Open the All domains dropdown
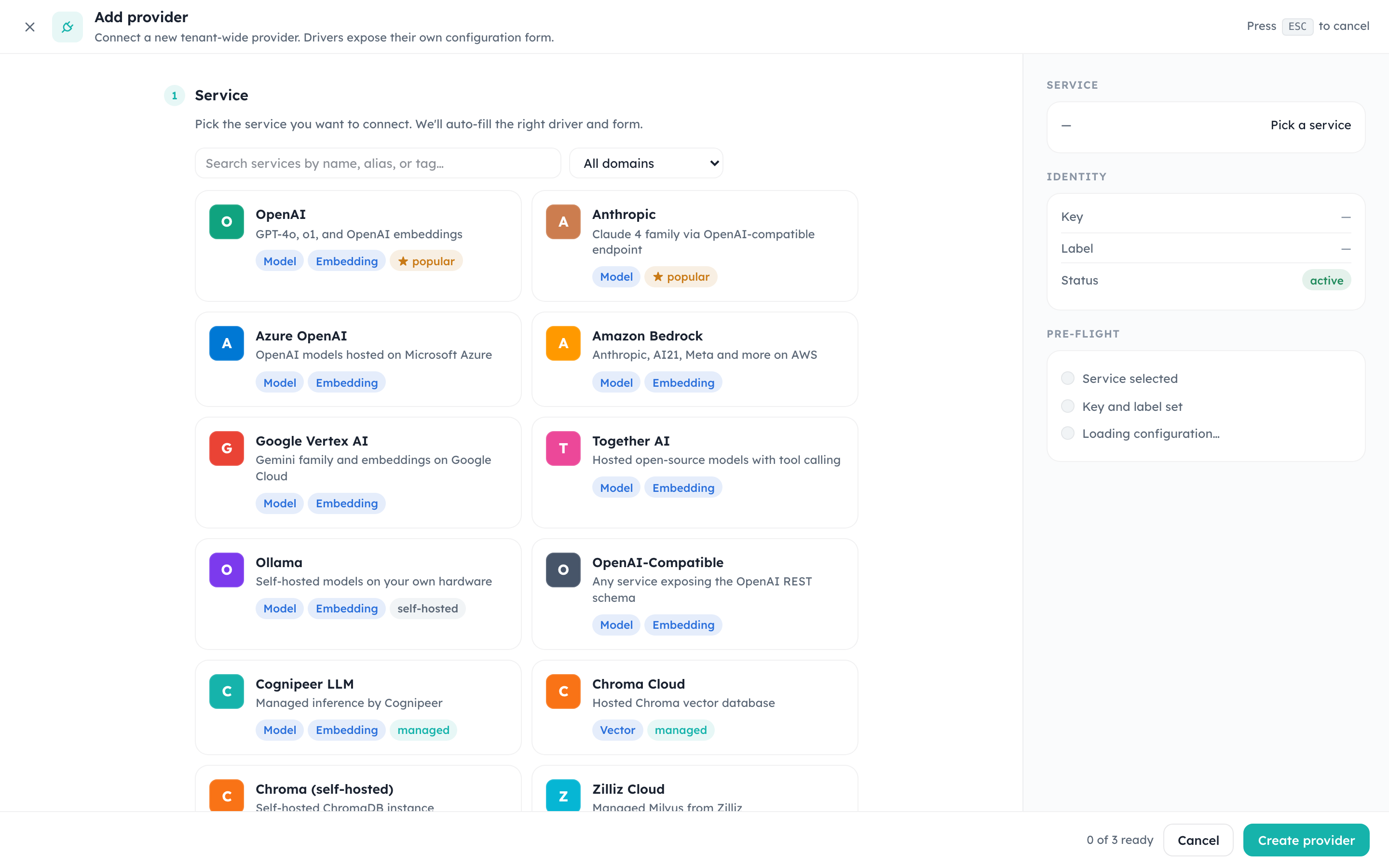 click(646, 163)
